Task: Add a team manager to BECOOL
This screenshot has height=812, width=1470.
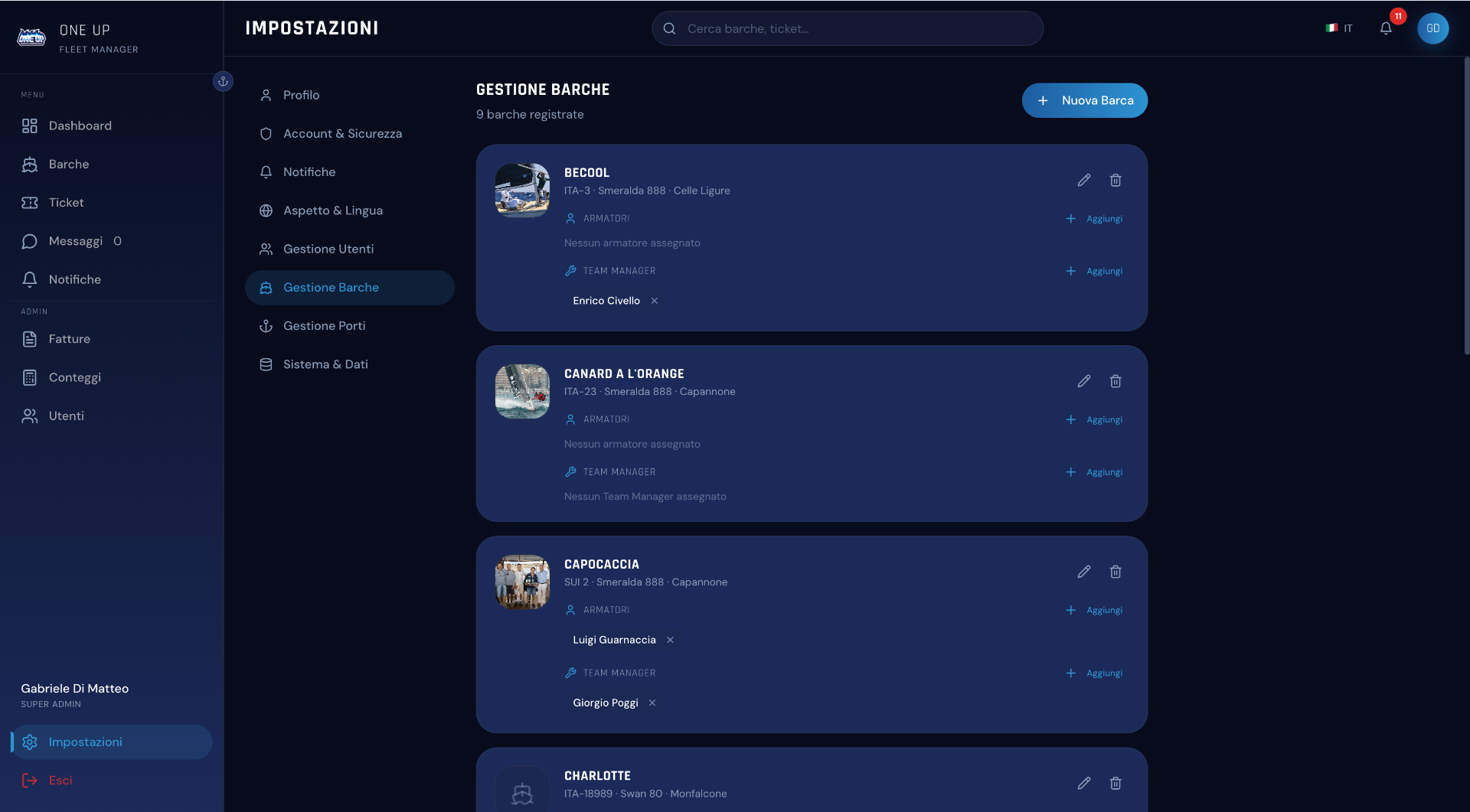Action: pyautogui.click(x=1094, y=271)
